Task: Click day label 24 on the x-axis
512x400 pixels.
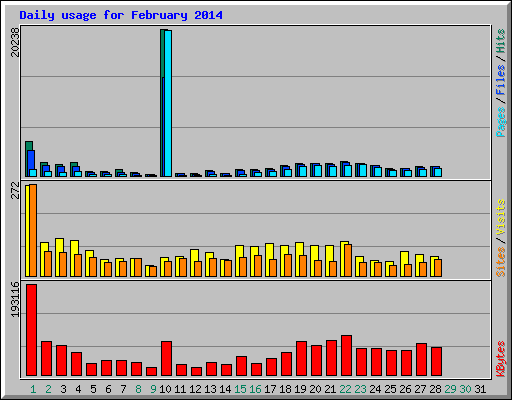Action: click(x=375, y=389)
